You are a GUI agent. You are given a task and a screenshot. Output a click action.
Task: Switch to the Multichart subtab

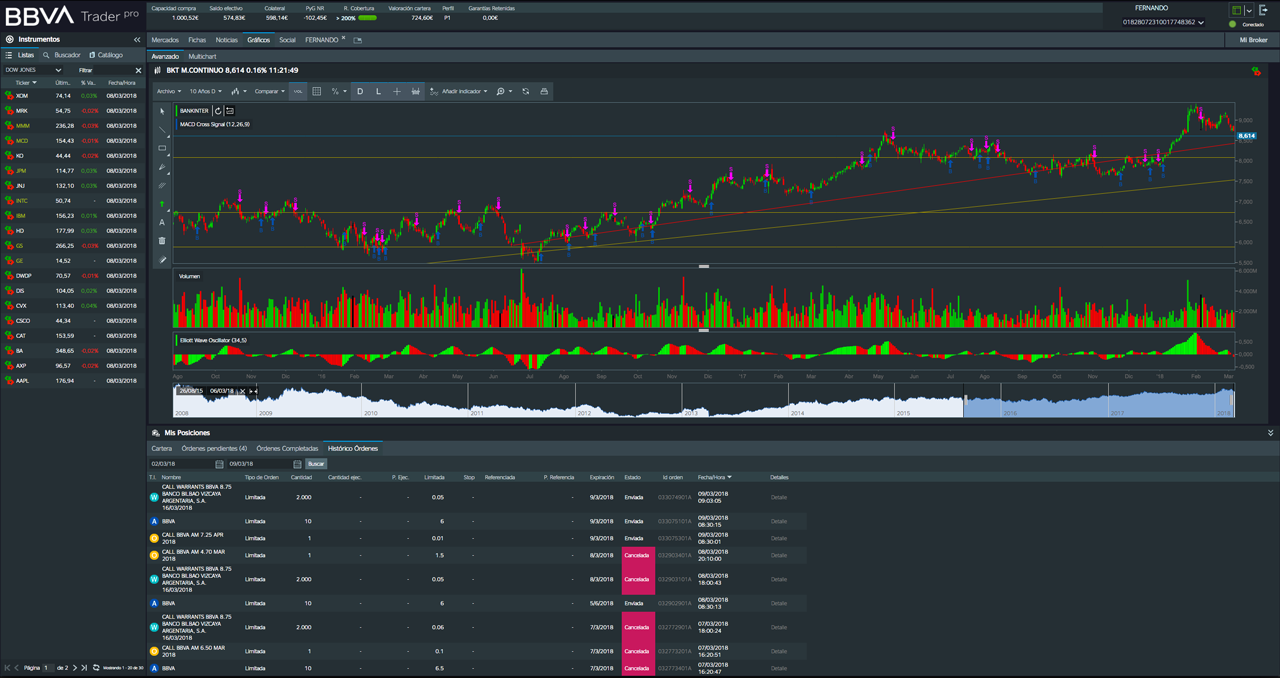tap(202, 57)
